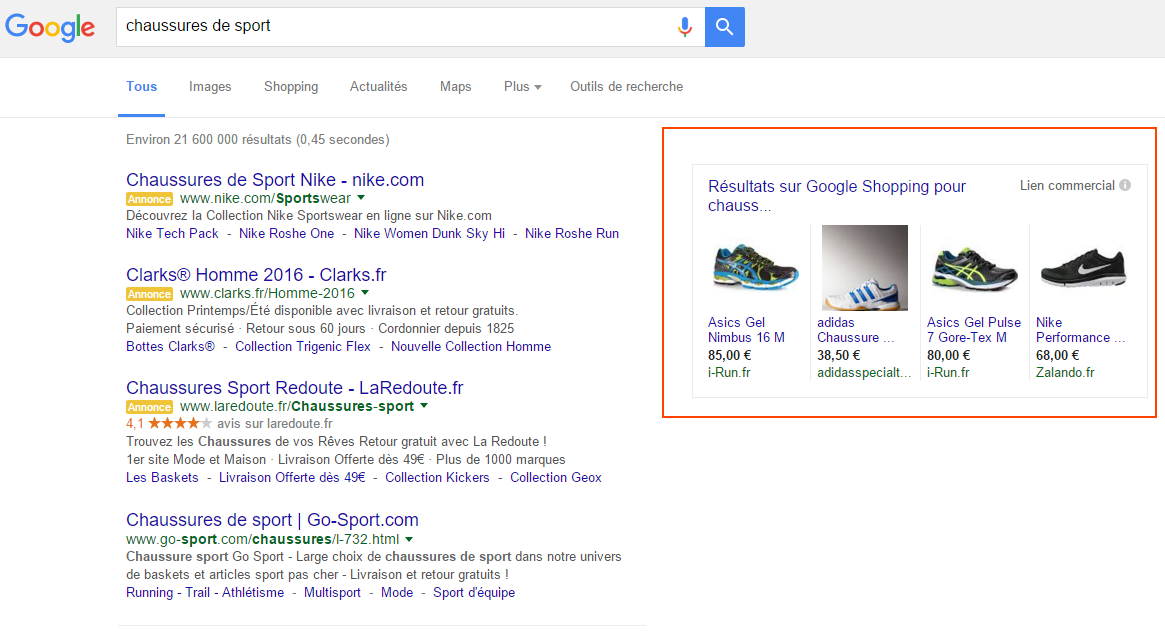Open the Asics Gel Pulse shoe image

[974, 269]
